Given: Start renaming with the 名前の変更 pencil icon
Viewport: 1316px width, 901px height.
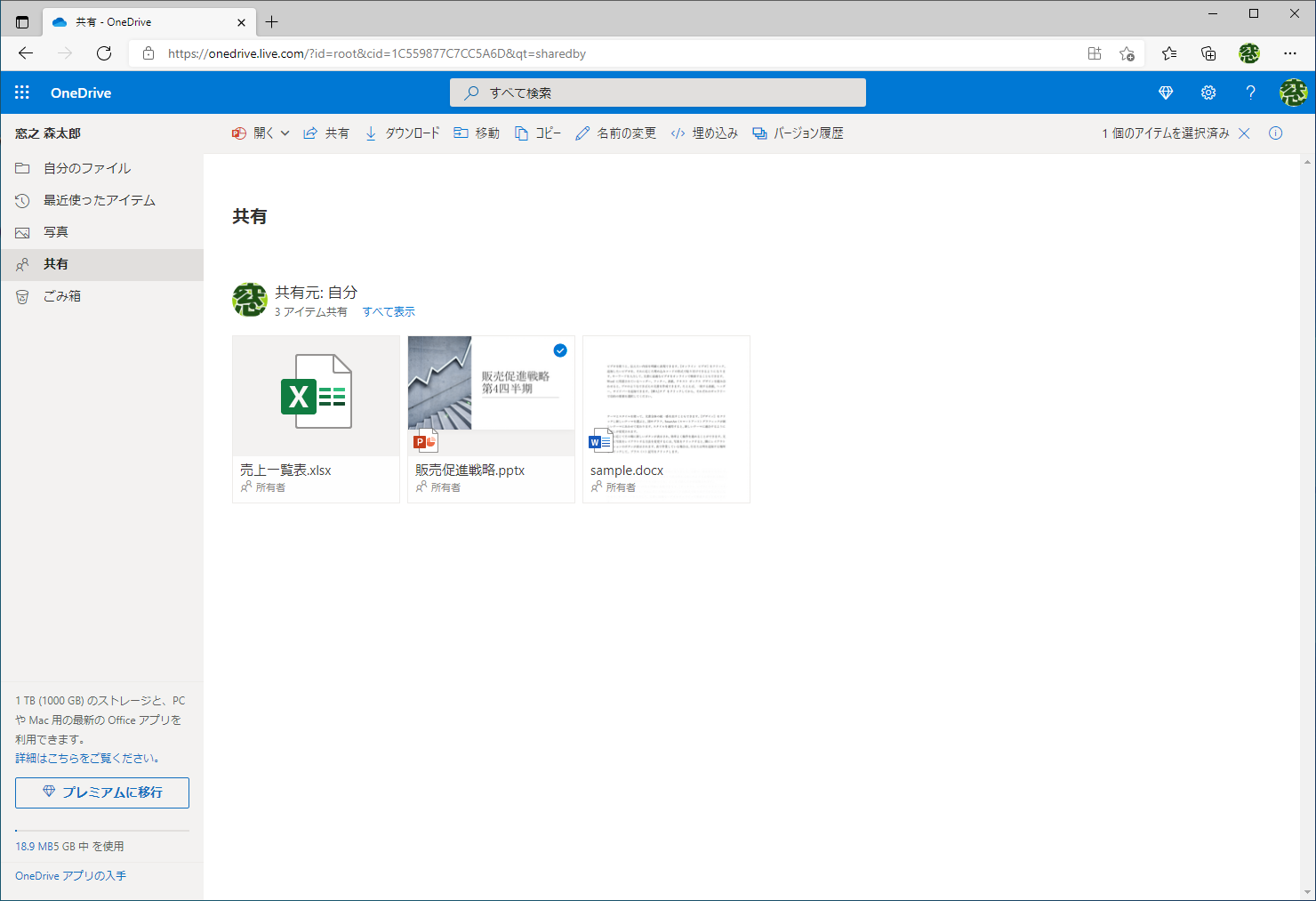Looking at the screenshot, I should pos(582,133).
